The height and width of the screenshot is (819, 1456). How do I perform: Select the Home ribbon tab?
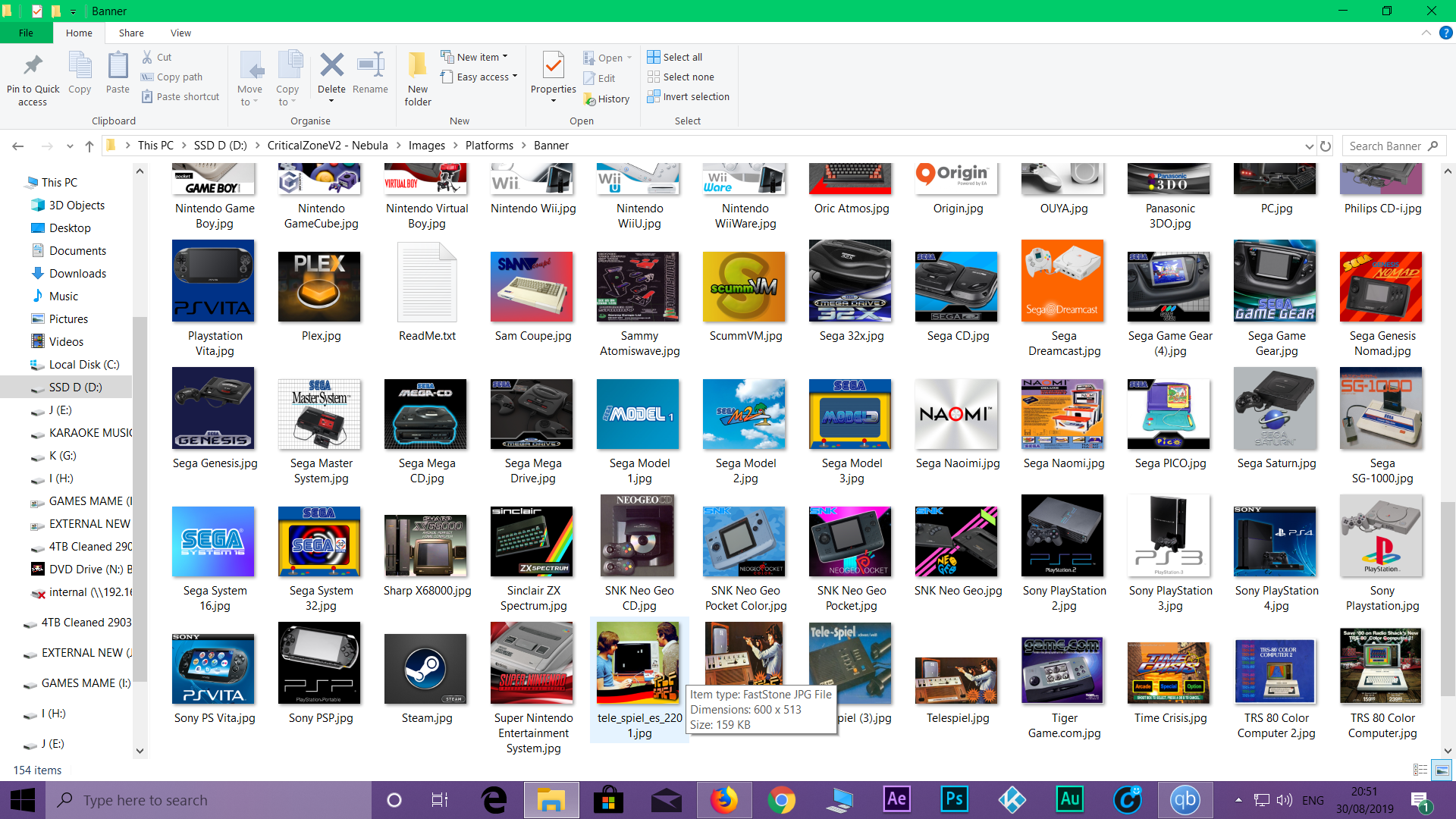point(79,33)
